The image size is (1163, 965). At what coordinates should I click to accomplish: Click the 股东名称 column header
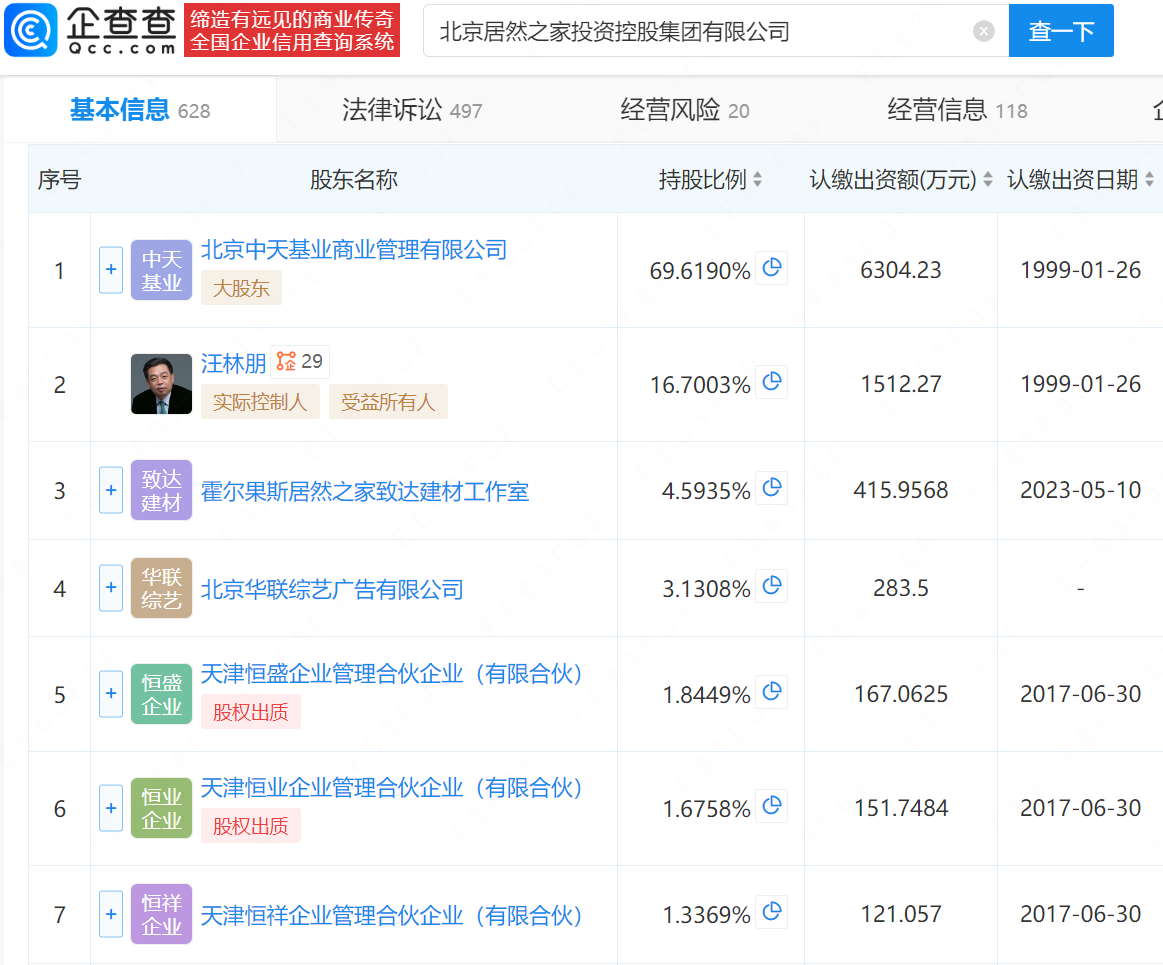click(x=354, y=180)
